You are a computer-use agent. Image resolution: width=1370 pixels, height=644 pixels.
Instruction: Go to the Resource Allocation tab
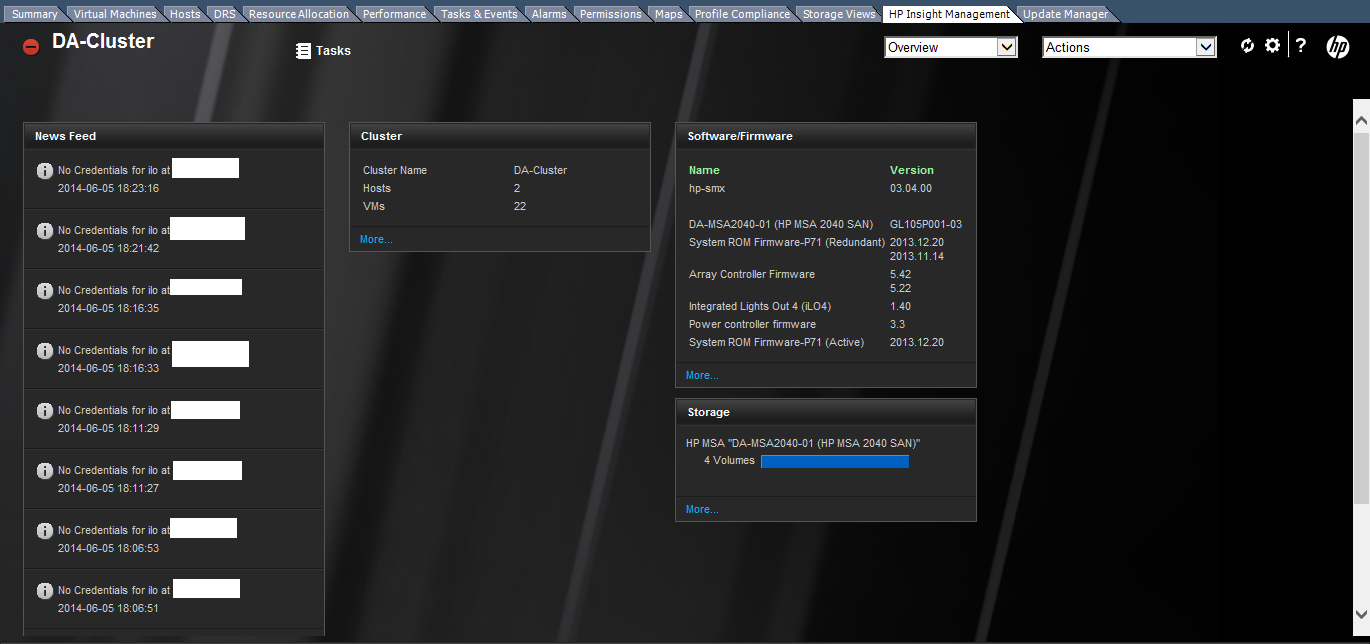[x=299, y=14]
